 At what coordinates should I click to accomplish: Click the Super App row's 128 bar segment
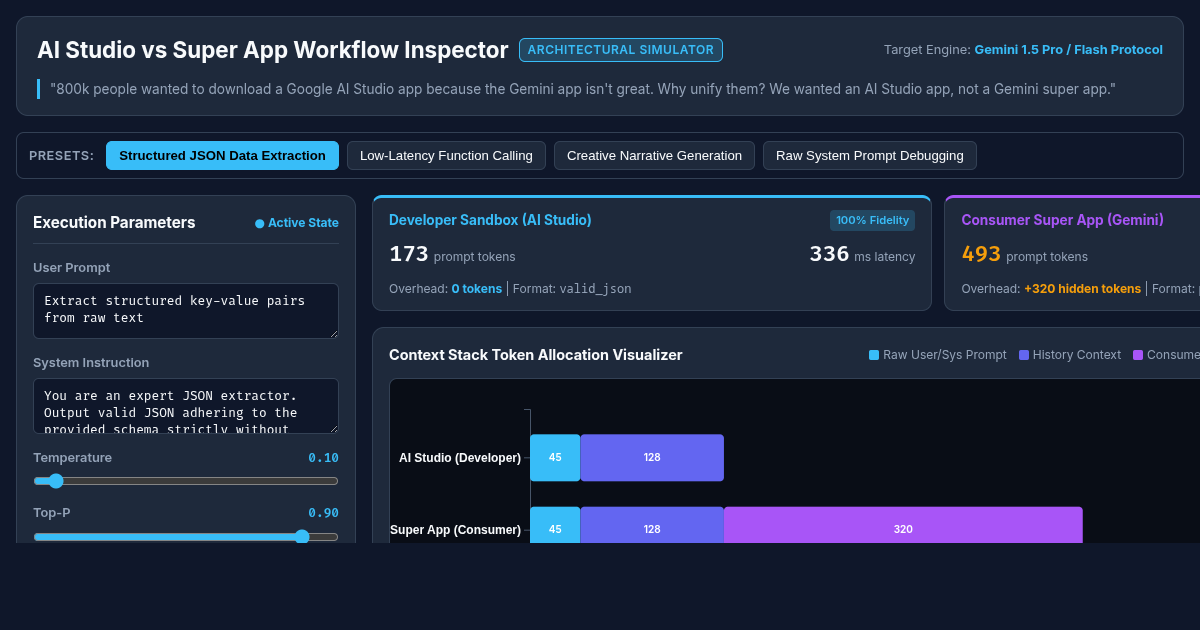click(652, 525)
